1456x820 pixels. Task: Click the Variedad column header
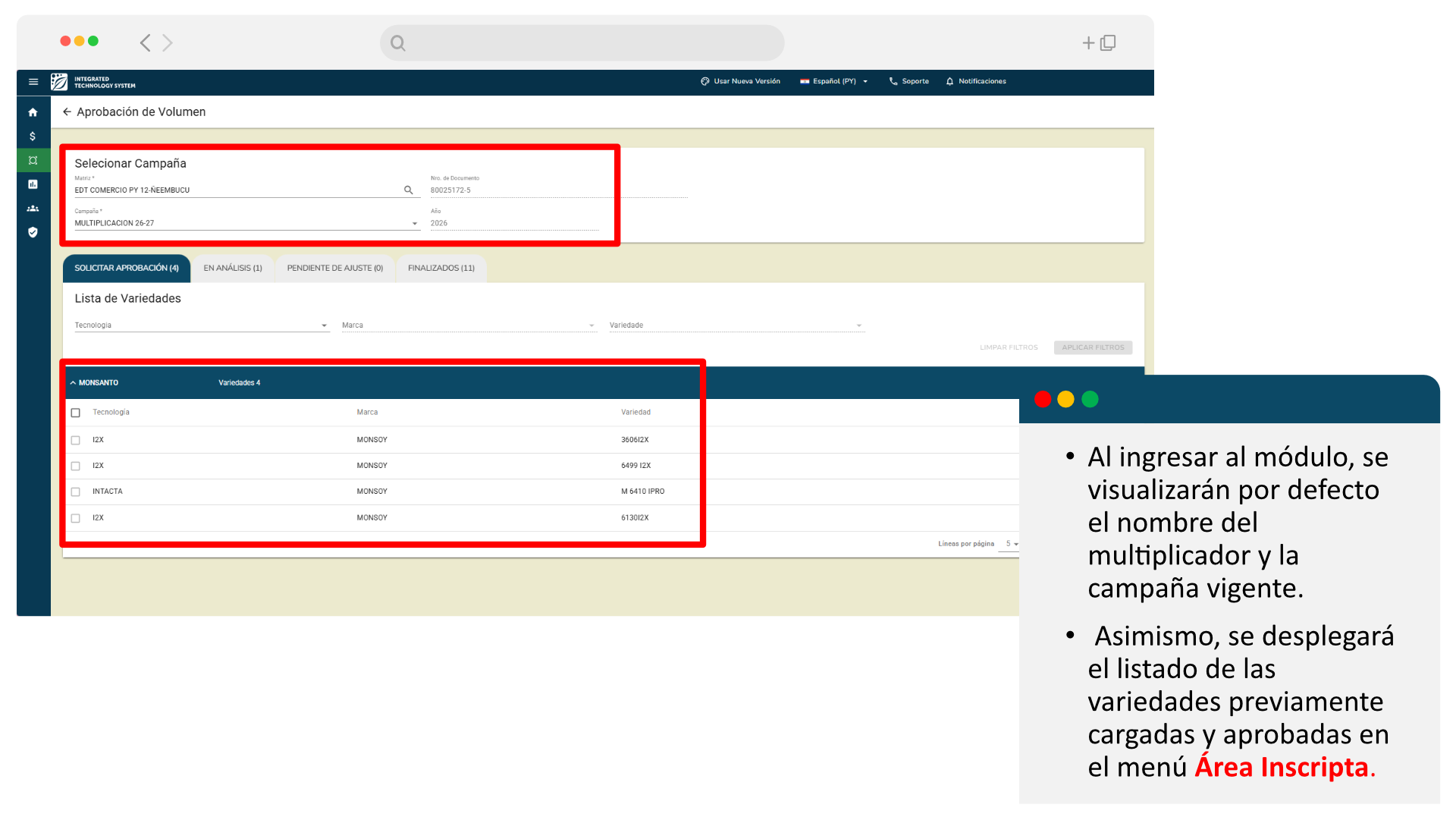635,413
